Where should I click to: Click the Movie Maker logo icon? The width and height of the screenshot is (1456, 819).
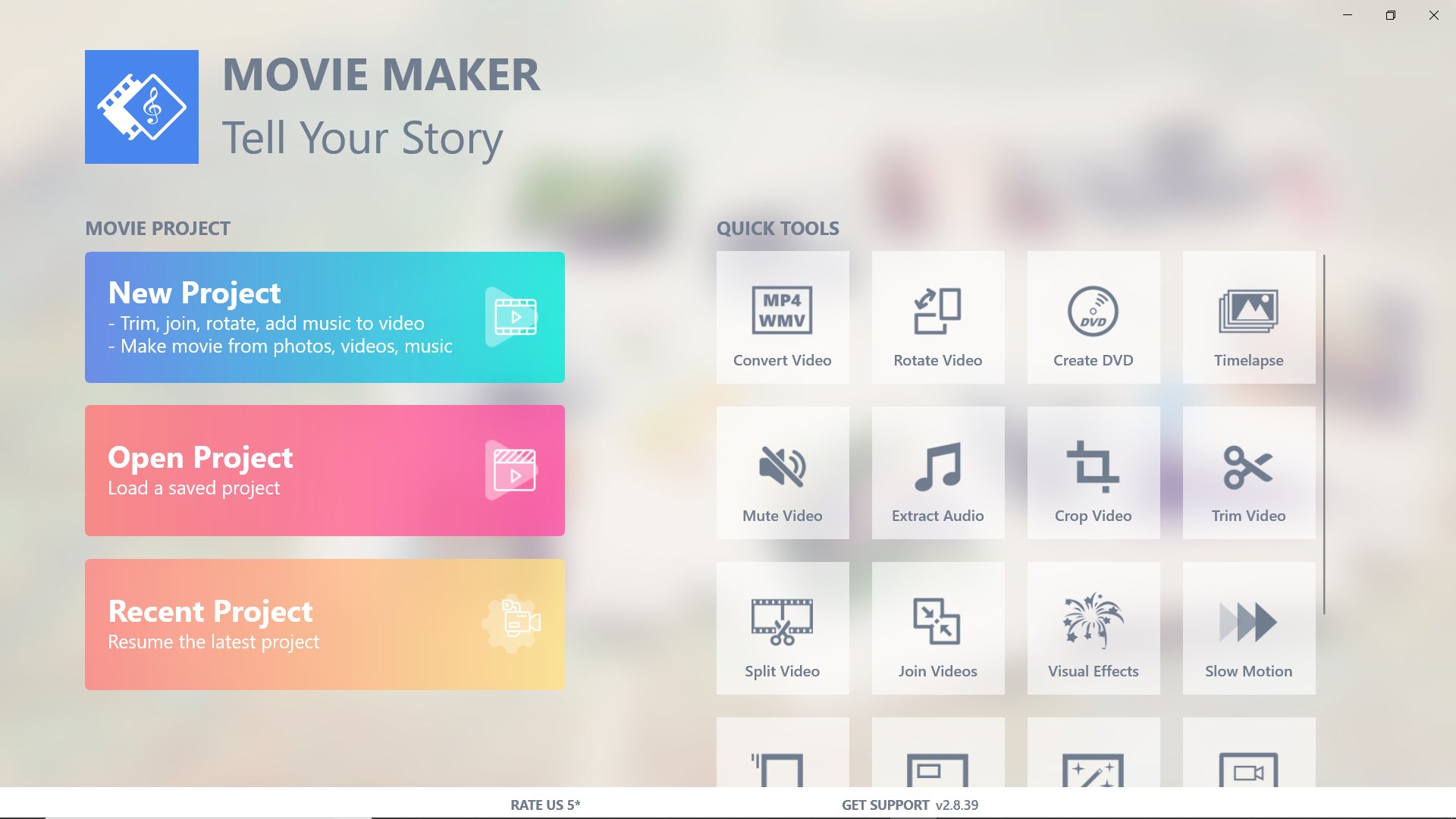(x=142, y=107)
